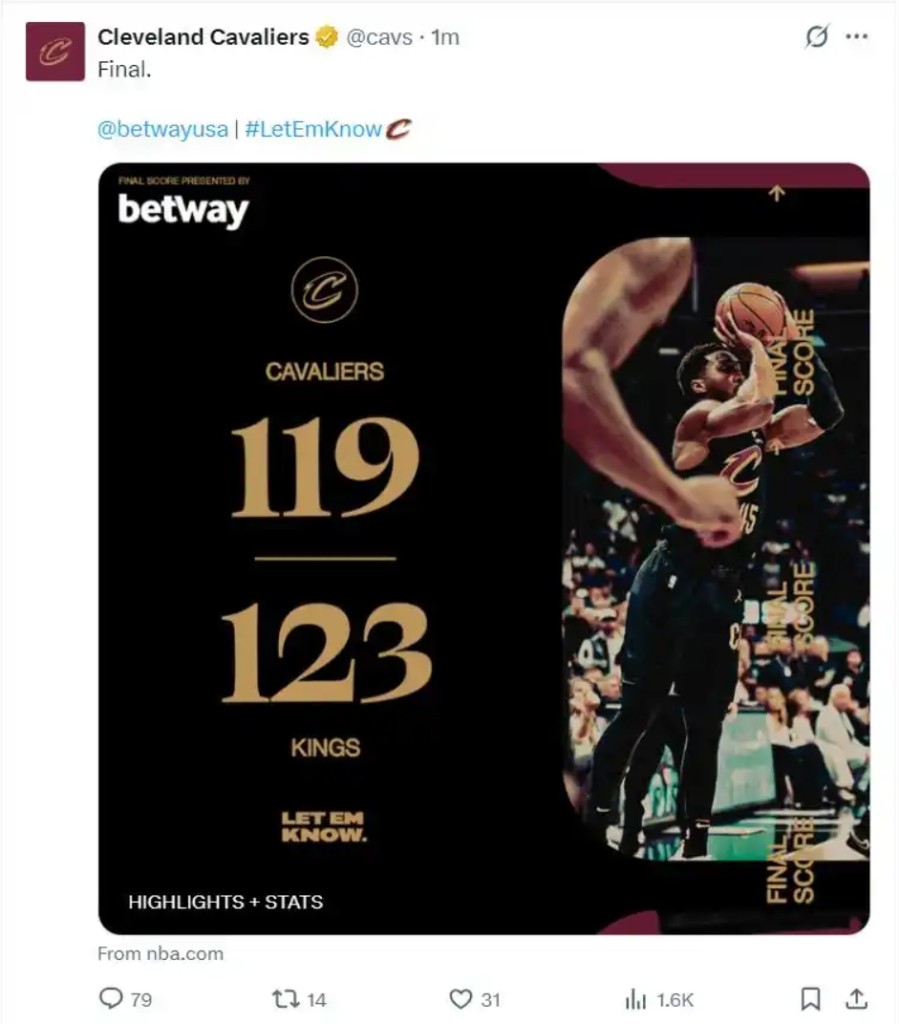The image size is (899, 1024).
Task: Bookmark the Cavaliers post
Action: coord(811,999)
